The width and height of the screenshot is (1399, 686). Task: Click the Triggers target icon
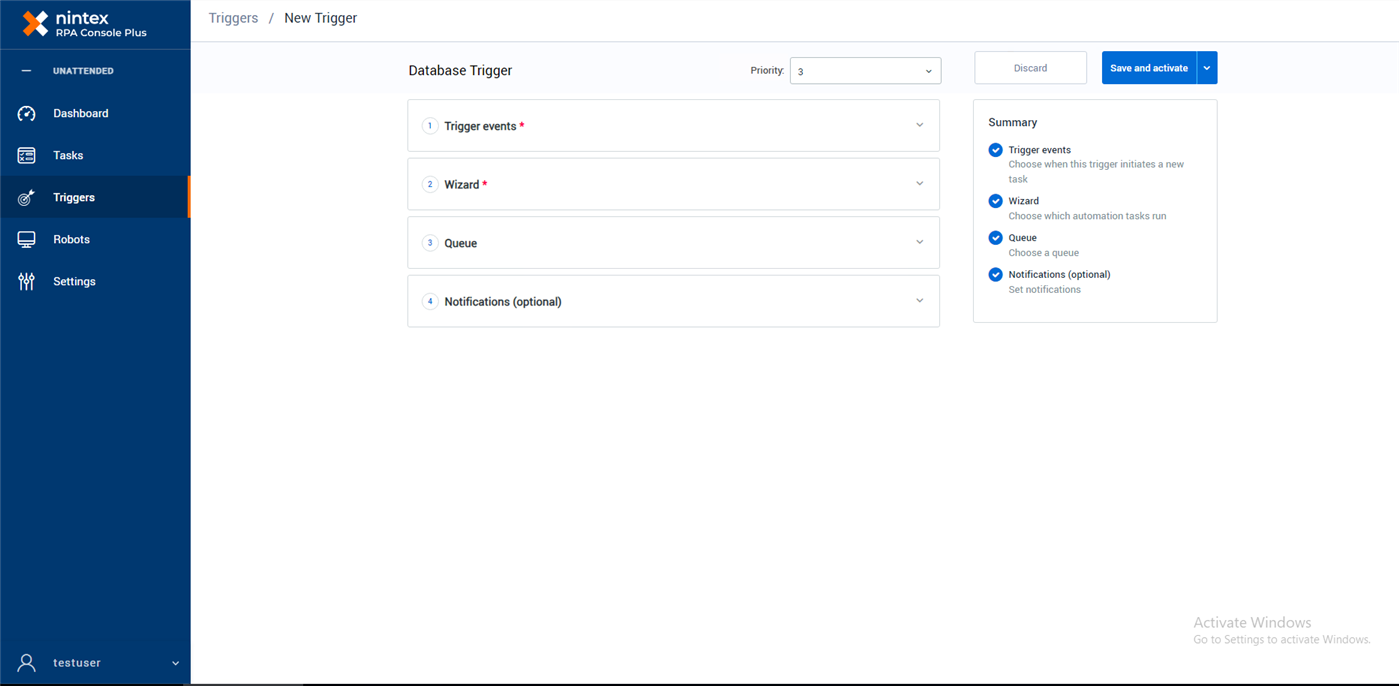[27, 198]
